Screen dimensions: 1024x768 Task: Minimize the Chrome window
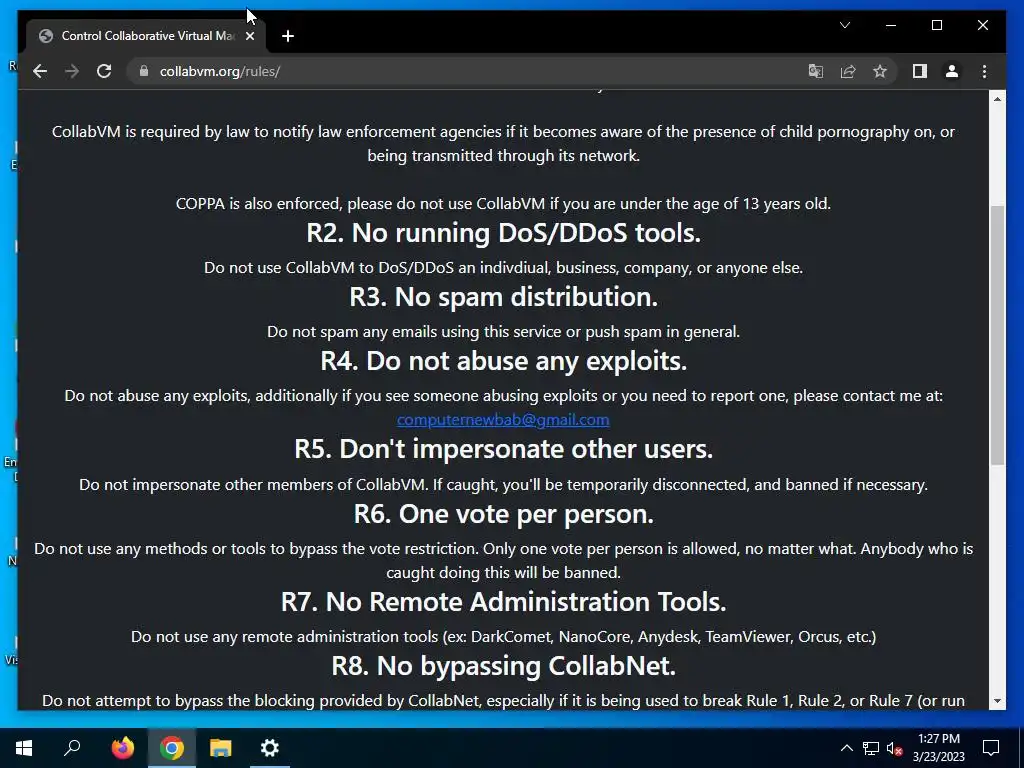[891, 25]
